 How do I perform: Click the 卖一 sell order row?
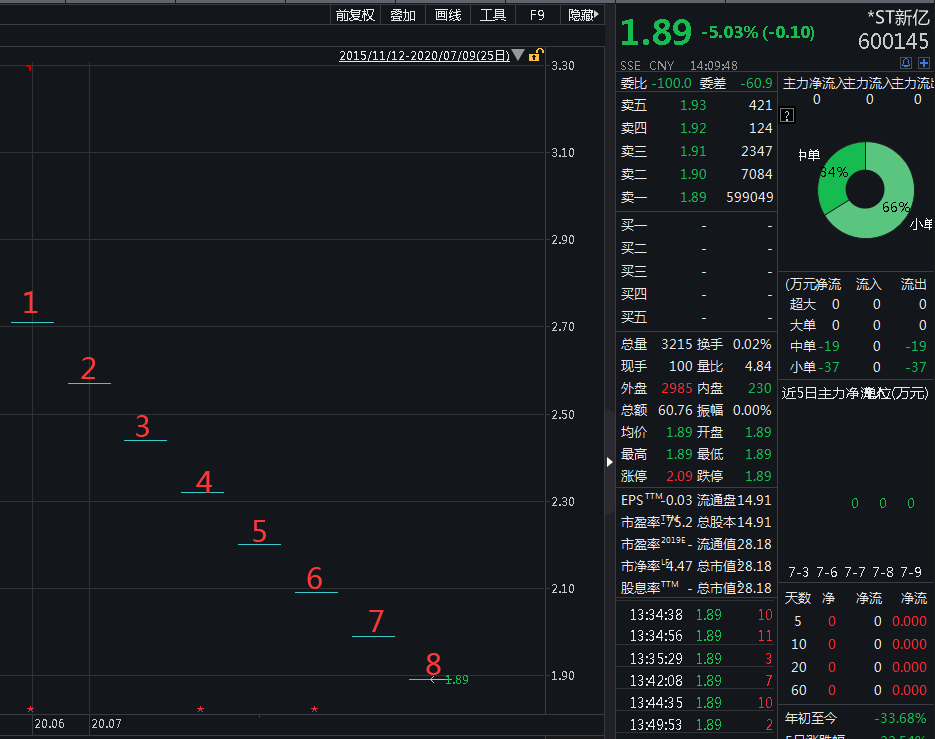click(x=696, y=198)
